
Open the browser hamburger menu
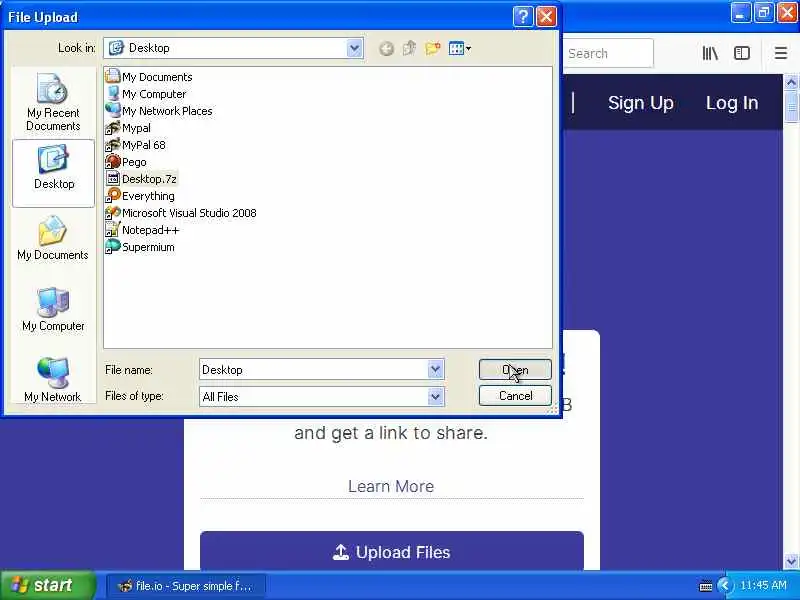(x=781, y=53)
